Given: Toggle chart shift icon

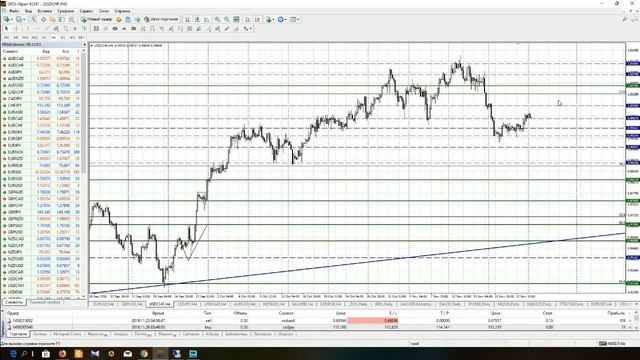Looking at the screenshot, I should [257, 19].
